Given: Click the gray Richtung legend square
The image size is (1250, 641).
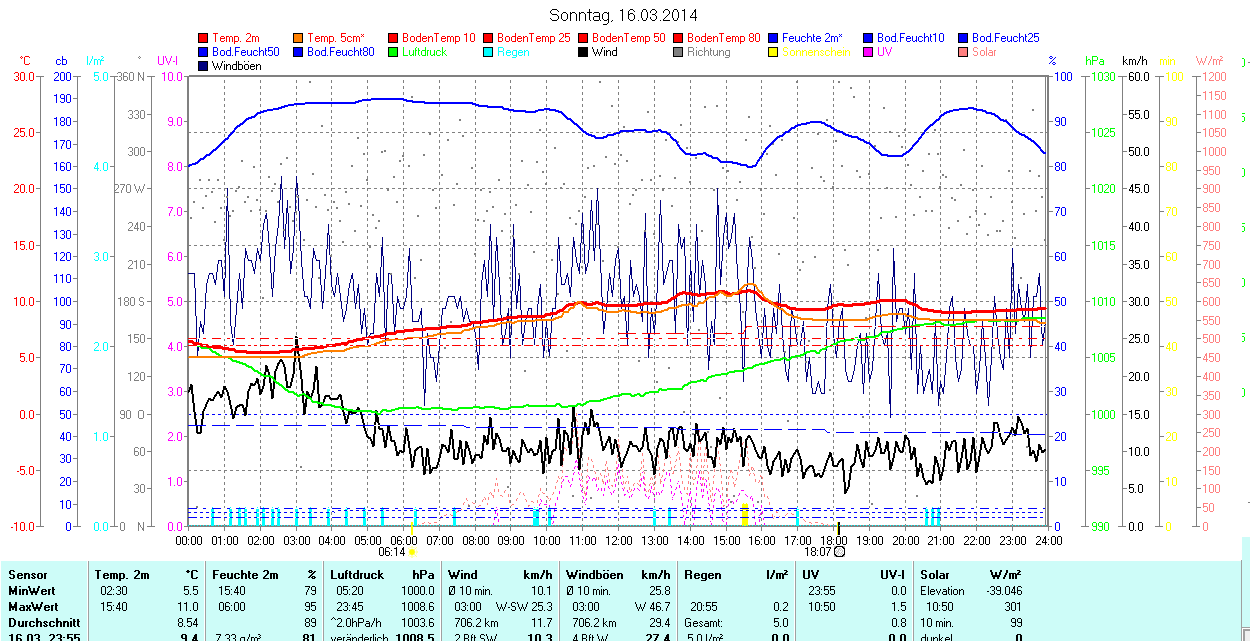Looking at the screenshot, I should [679, 52].
